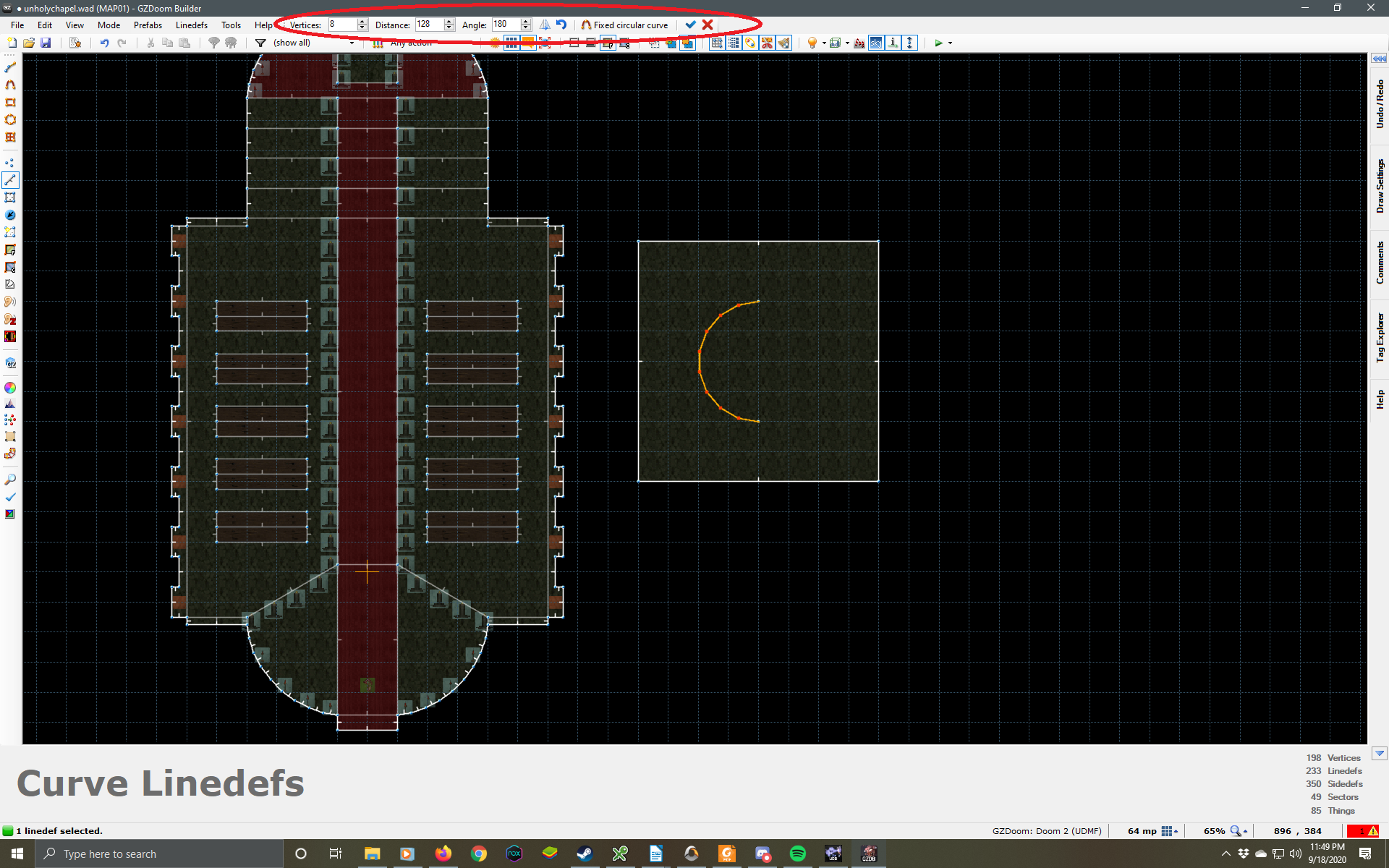Toggle snap to grid button
Screen dimensions: 1389x868
[x=716, y=43]
